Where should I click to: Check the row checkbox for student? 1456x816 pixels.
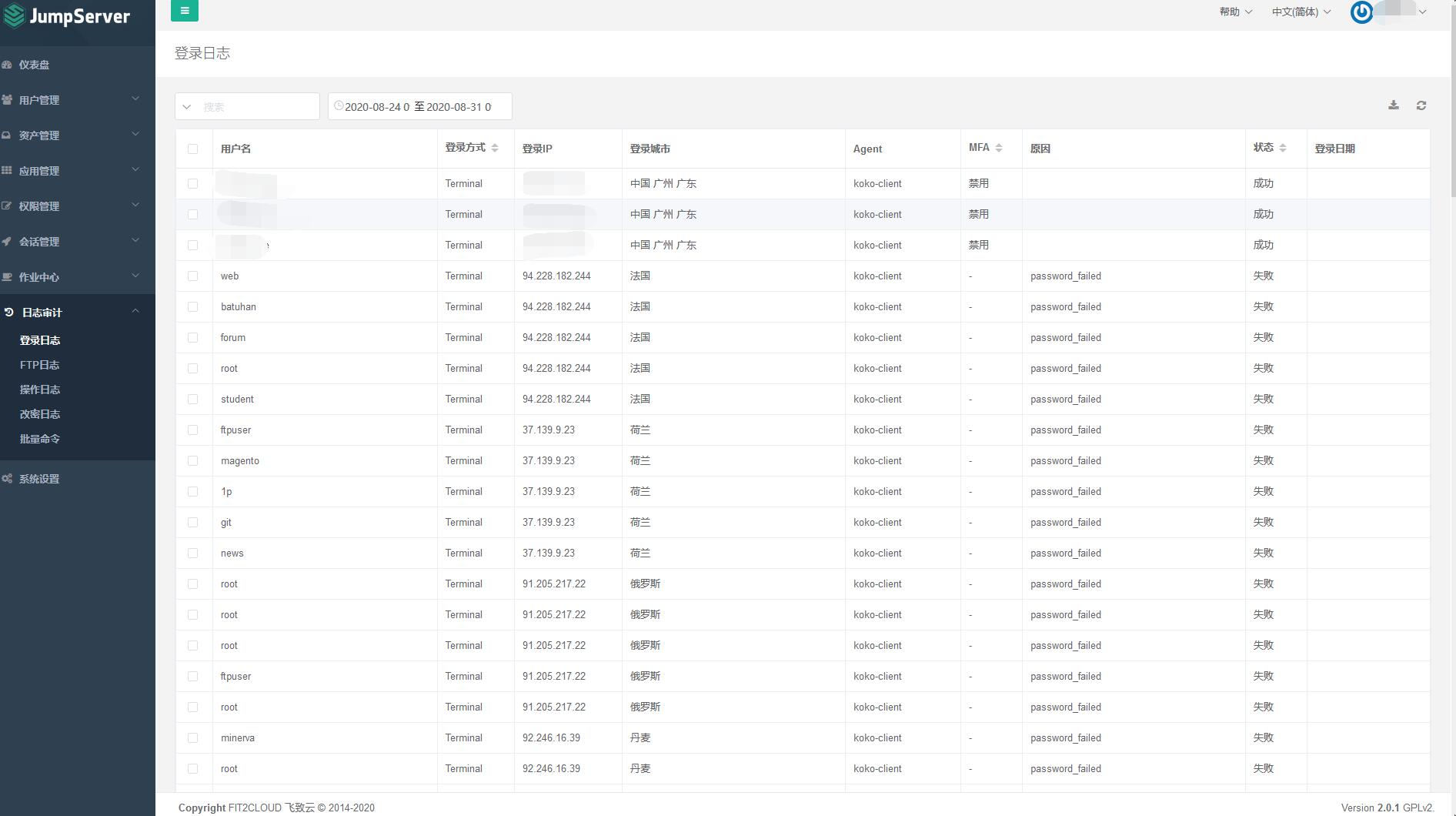pyautogui.click(x=192, y=400)
